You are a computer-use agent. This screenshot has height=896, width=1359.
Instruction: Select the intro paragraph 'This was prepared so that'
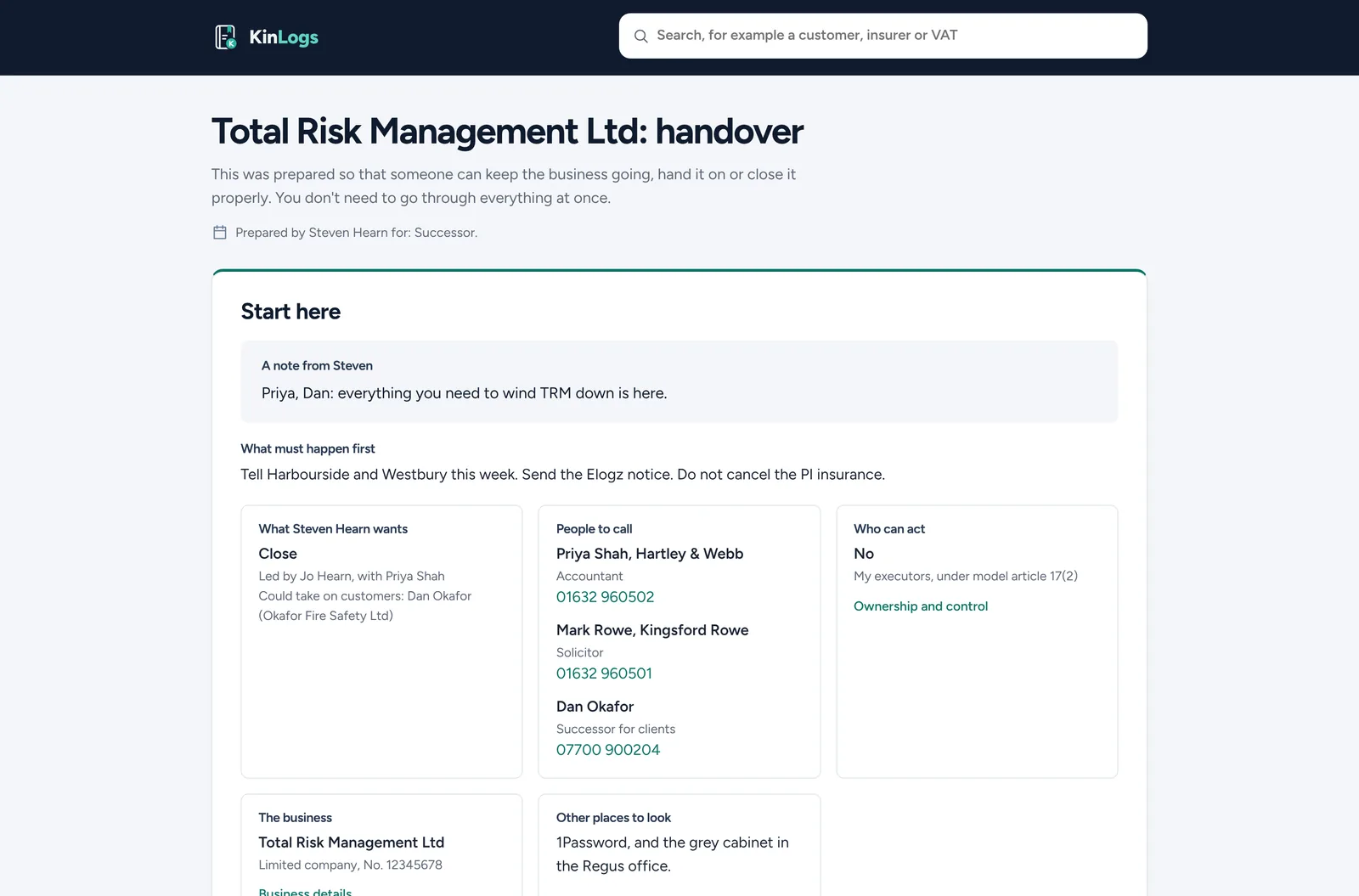504,186
